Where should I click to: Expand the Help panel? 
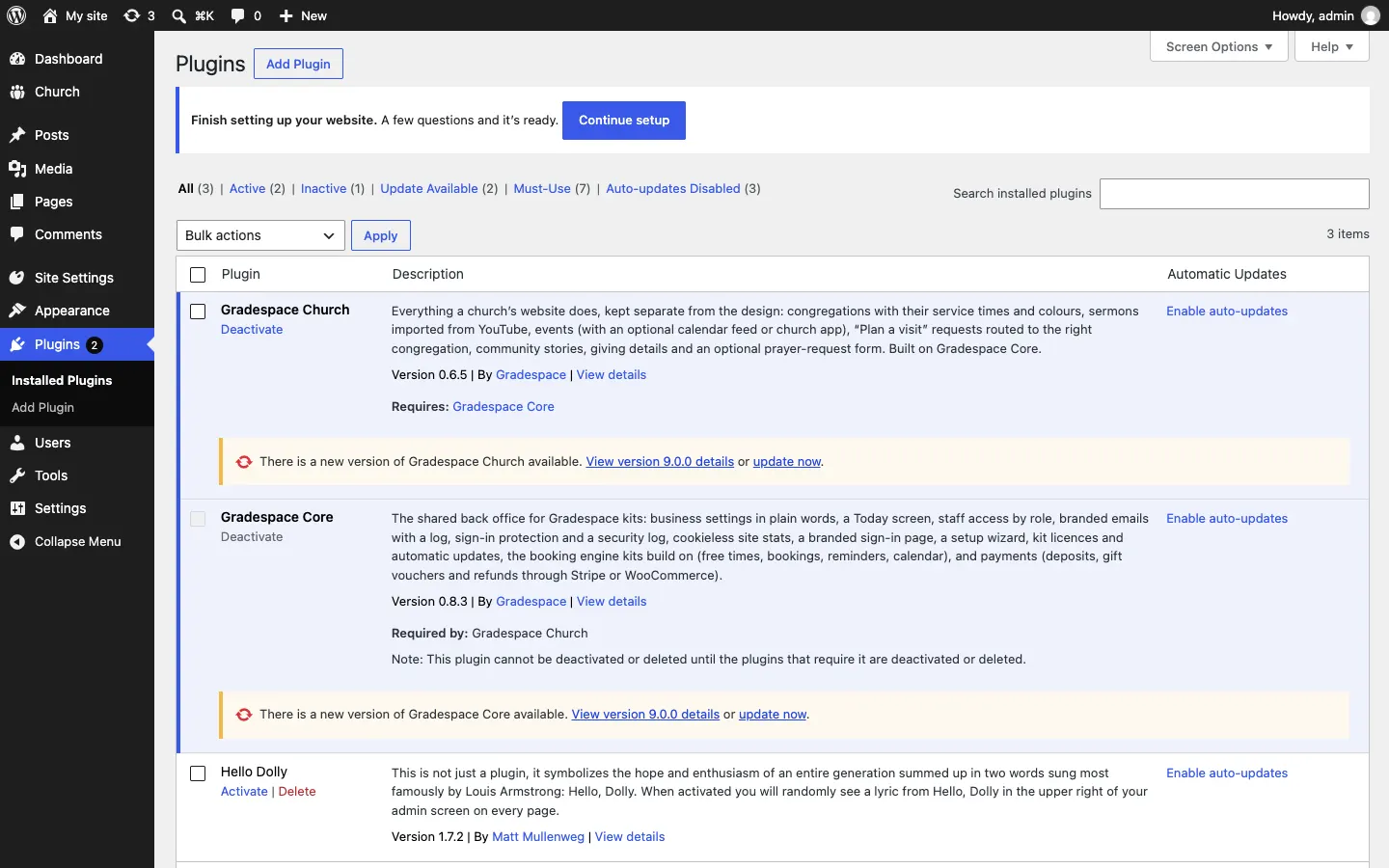[1332, 46]
